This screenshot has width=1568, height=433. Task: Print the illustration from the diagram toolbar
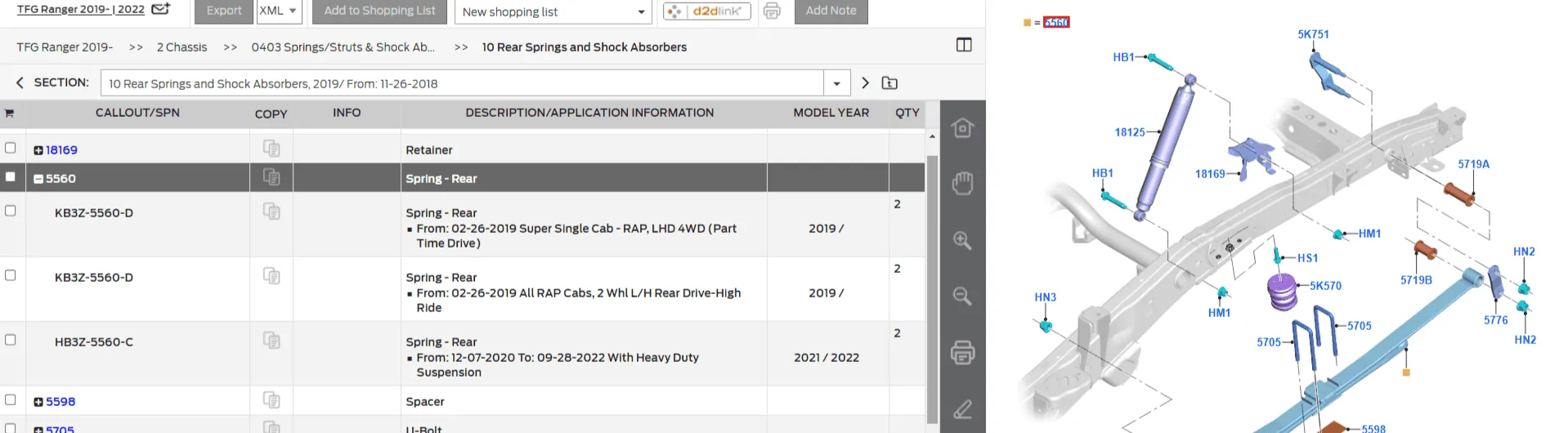click(963, 352)
